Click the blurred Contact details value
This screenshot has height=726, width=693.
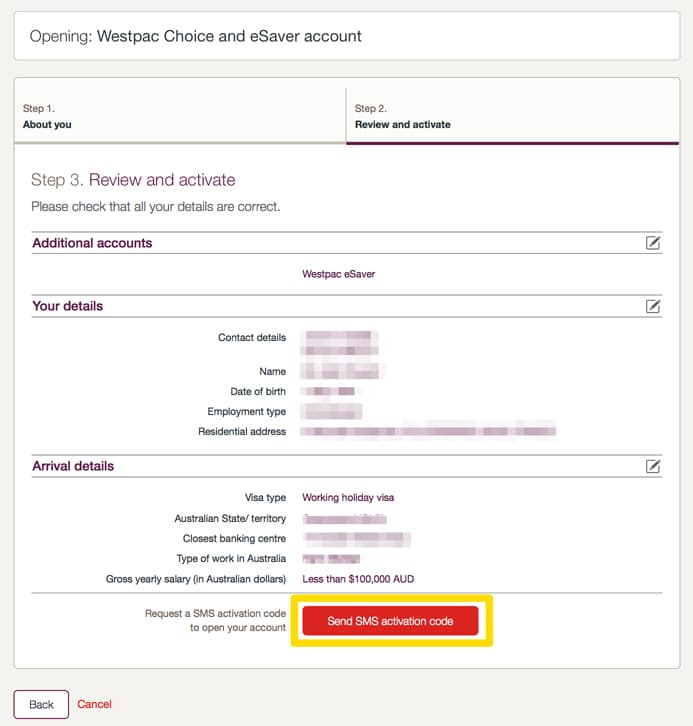(x=340, y=343)
